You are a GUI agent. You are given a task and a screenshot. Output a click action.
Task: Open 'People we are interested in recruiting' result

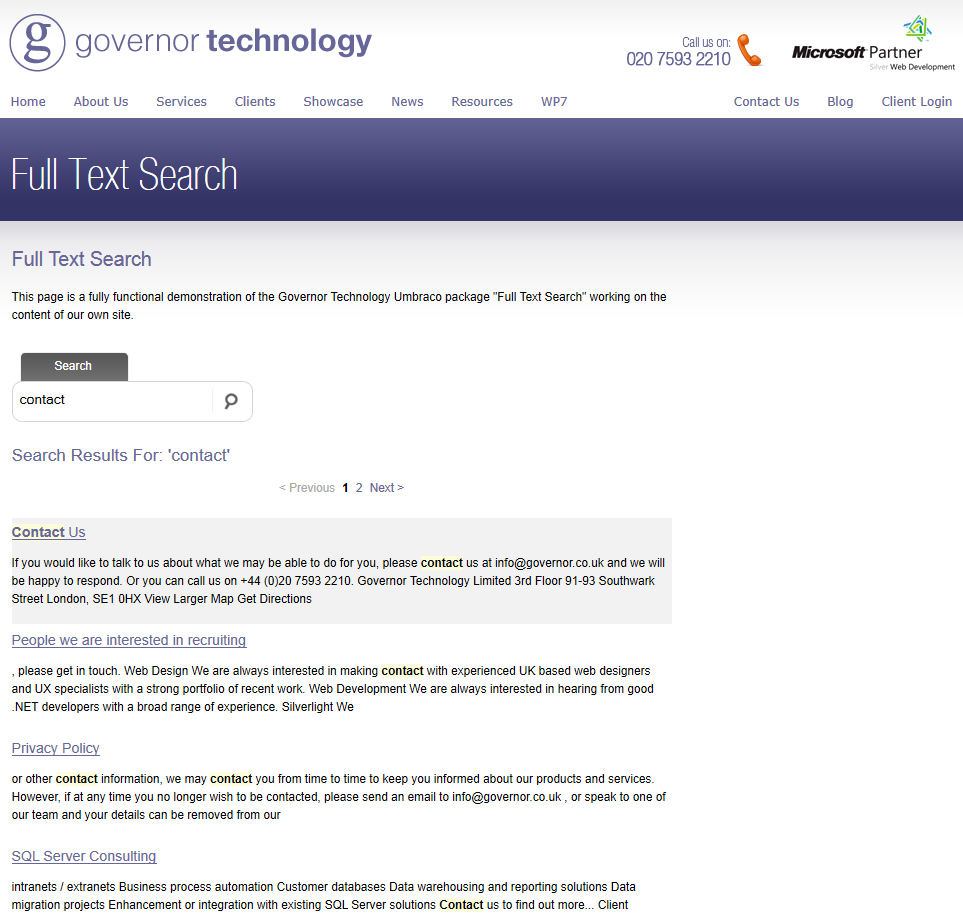pyautogui.click(x=129, y=640)
